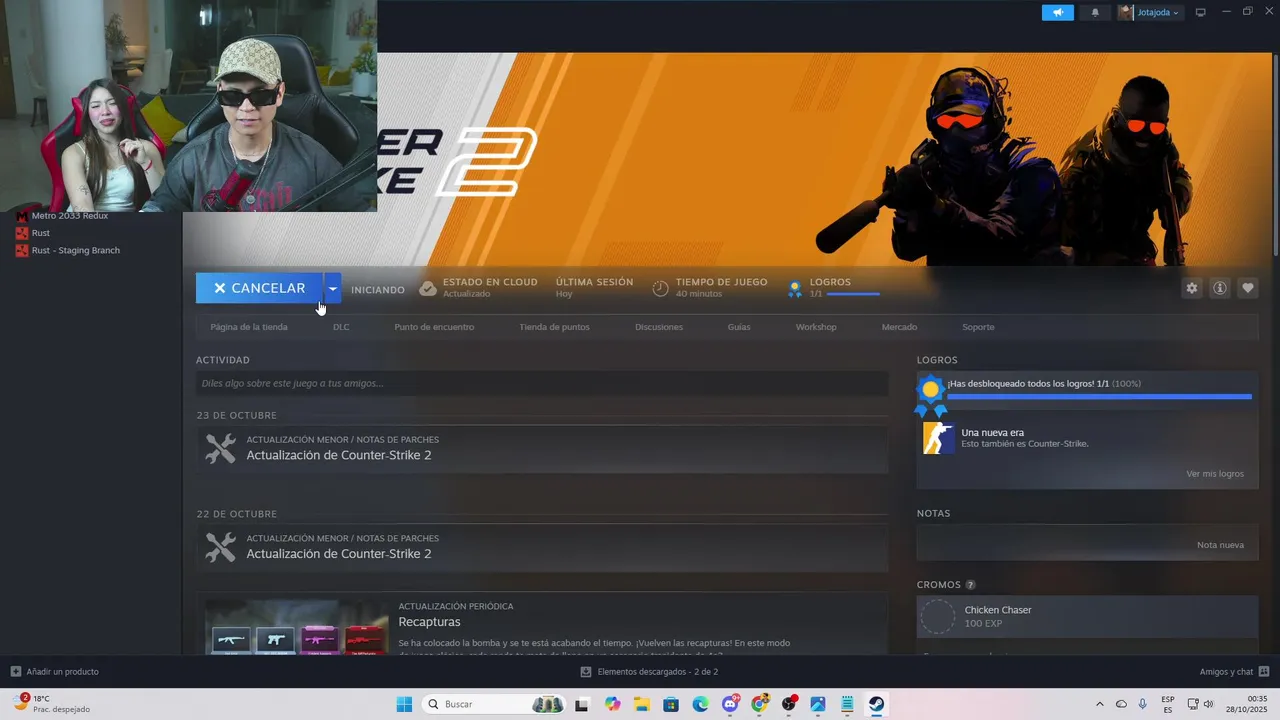Add game to favorites heart icon

(x=1247, y=288)
